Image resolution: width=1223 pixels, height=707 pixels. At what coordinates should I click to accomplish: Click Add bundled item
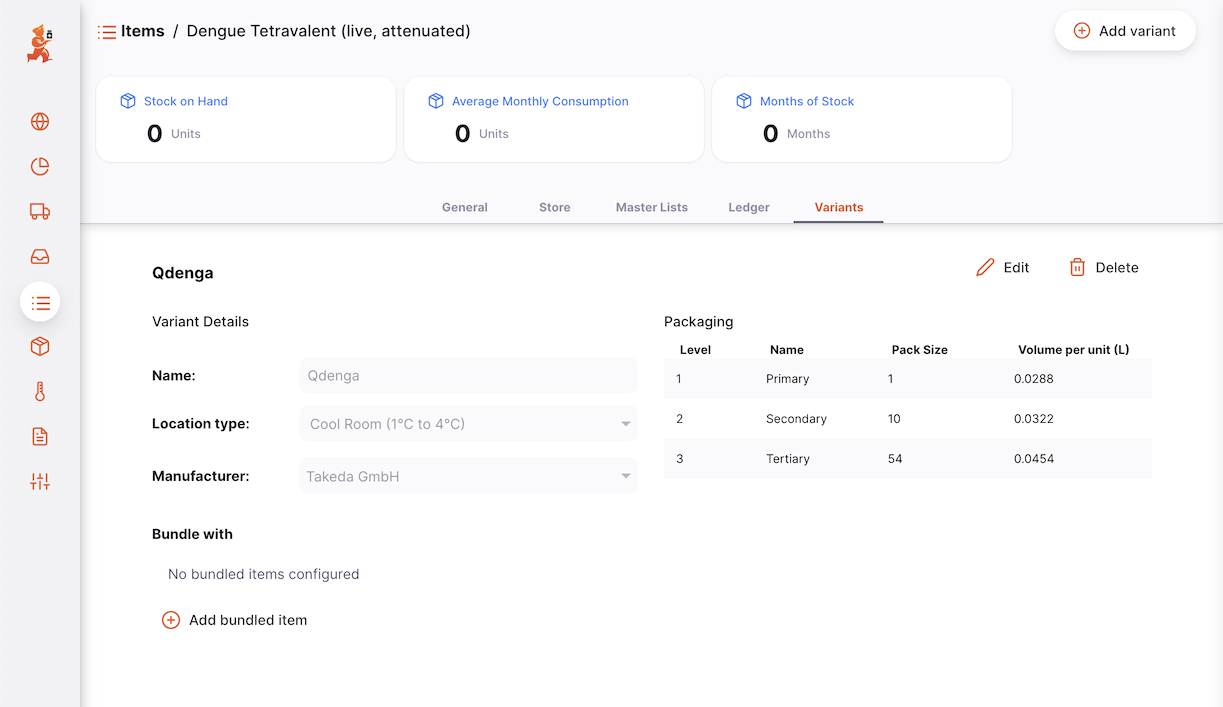235,620
